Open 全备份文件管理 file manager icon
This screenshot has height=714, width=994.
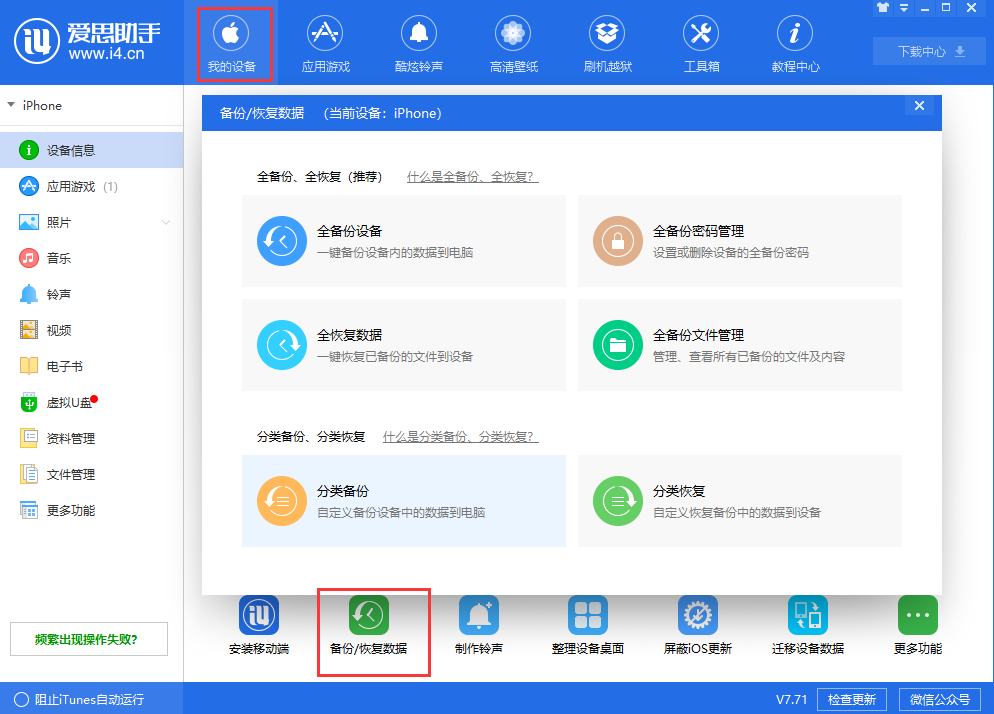pyautogui.click(x=617, y=347)
